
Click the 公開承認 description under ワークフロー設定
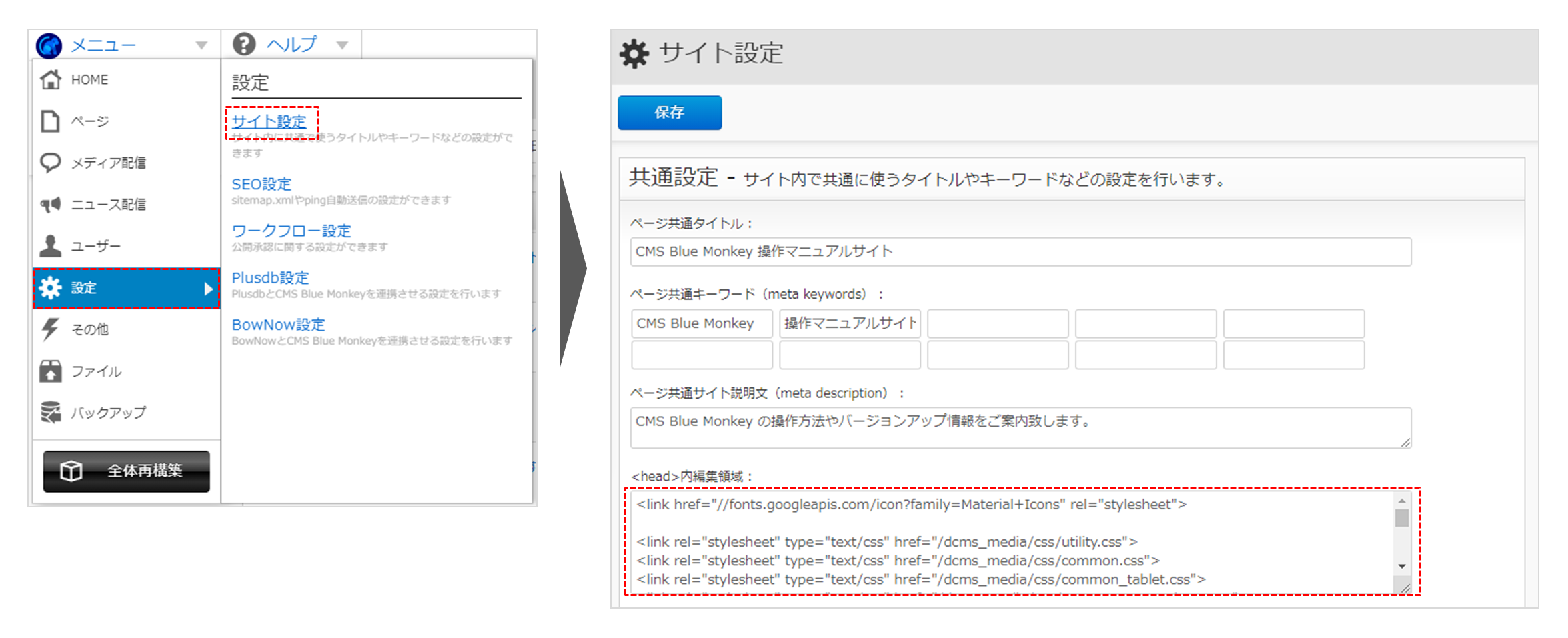(x=310, y=247)
